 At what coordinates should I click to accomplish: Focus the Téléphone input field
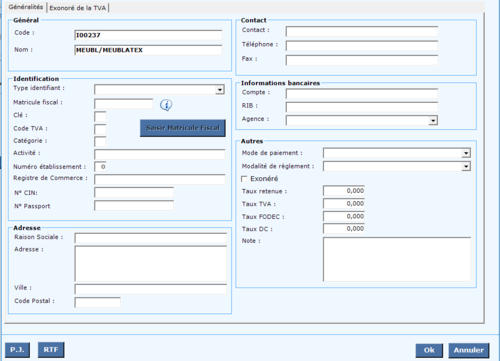(x=362, y=46)
